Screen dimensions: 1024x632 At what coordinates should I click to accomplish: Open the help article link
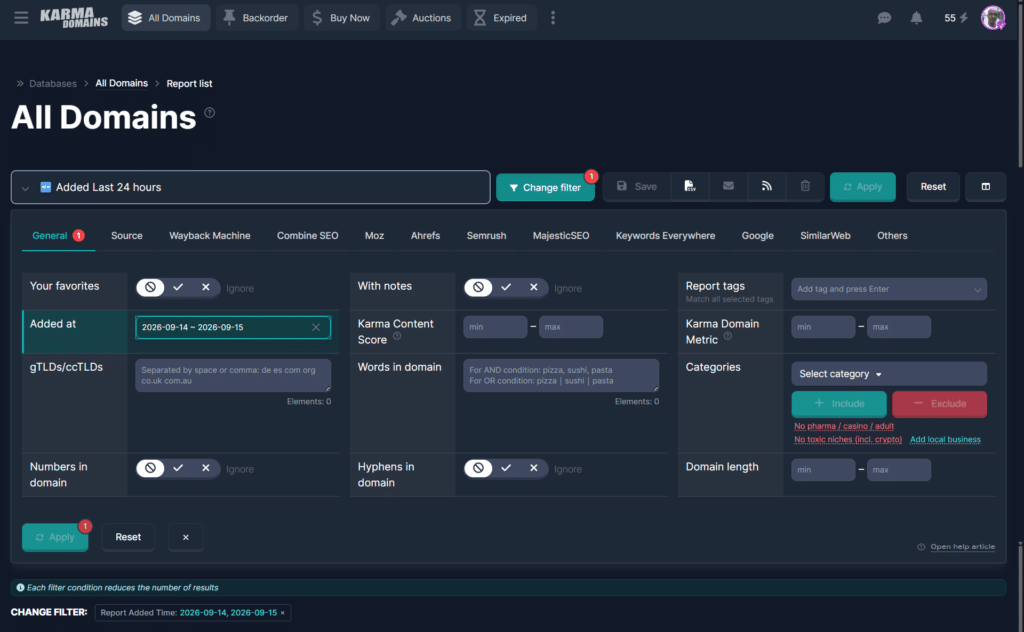click(962, 546)
